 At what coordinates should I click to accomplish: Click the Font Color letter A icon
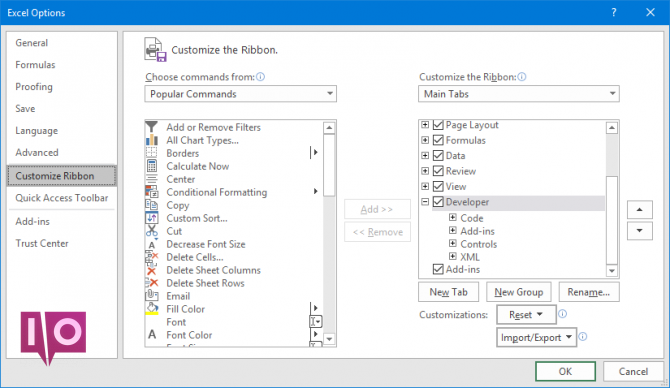pyautogui.click(x=152, y=335)
